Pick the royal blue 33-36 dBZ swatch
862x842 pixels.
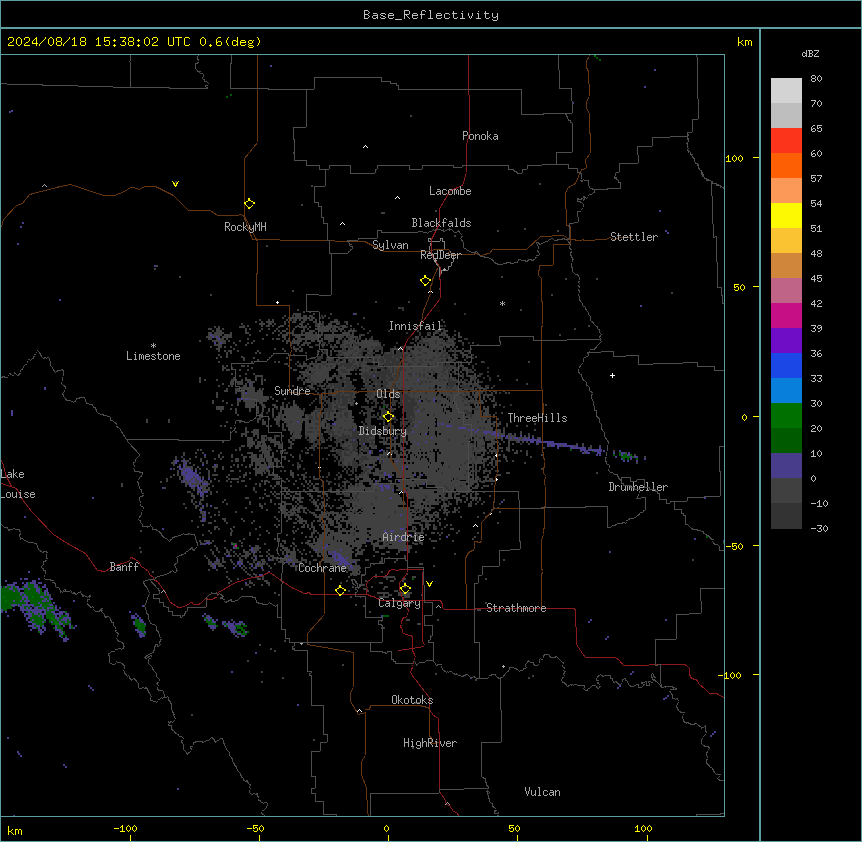786,366
